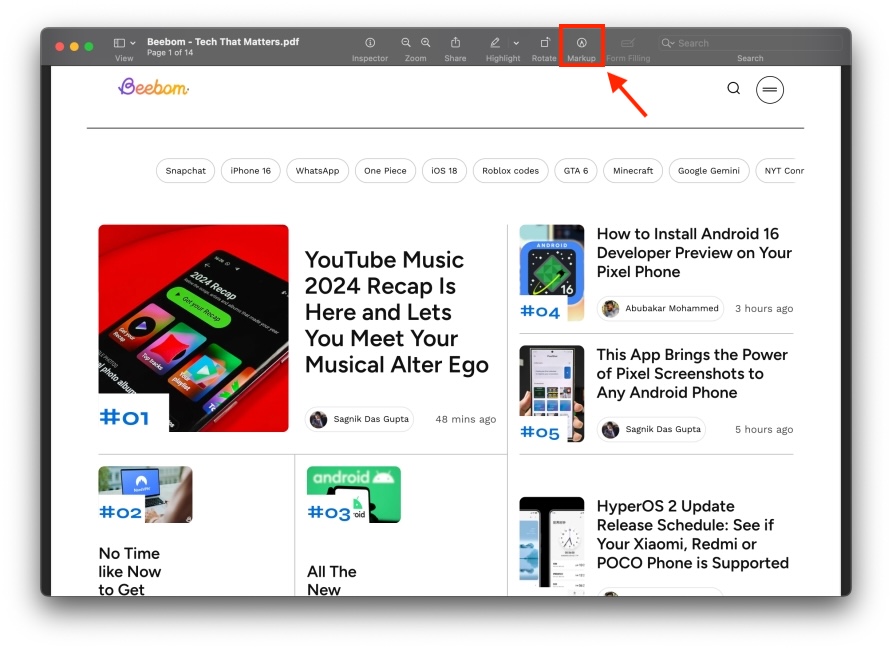Click the Form Filling toolbar icon
The height and width of the screenshot is (650, 892).
[628, 43]
